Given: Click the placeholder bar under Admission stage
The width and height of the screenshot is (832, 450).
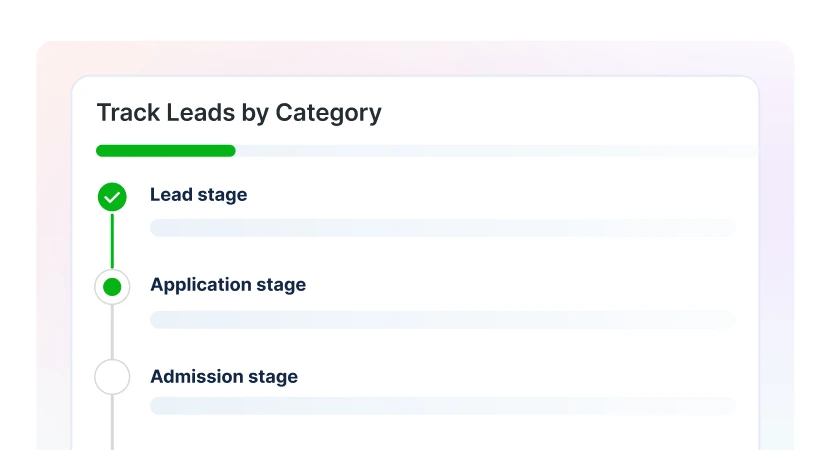Looking at the screenshot, I should 442,406.
